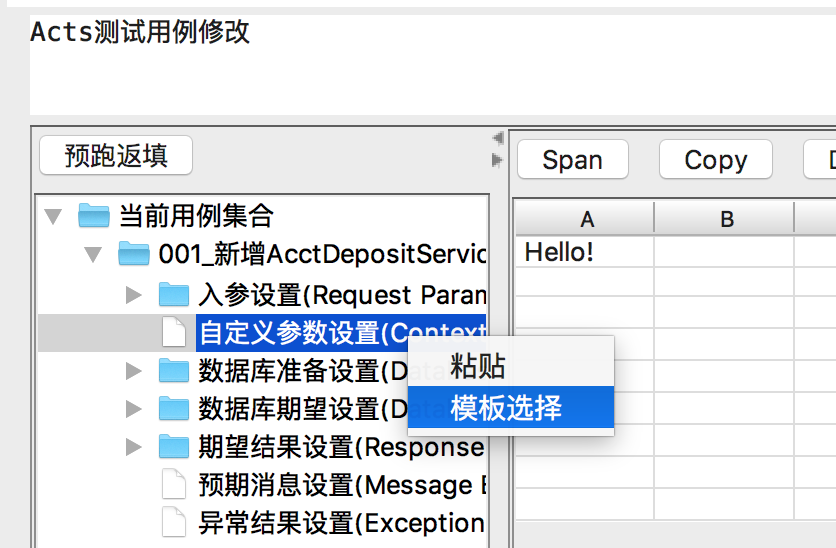Click the Acts测试用例修改 title text area
Screen dimensions: 836x548
[x=432, y=65]
